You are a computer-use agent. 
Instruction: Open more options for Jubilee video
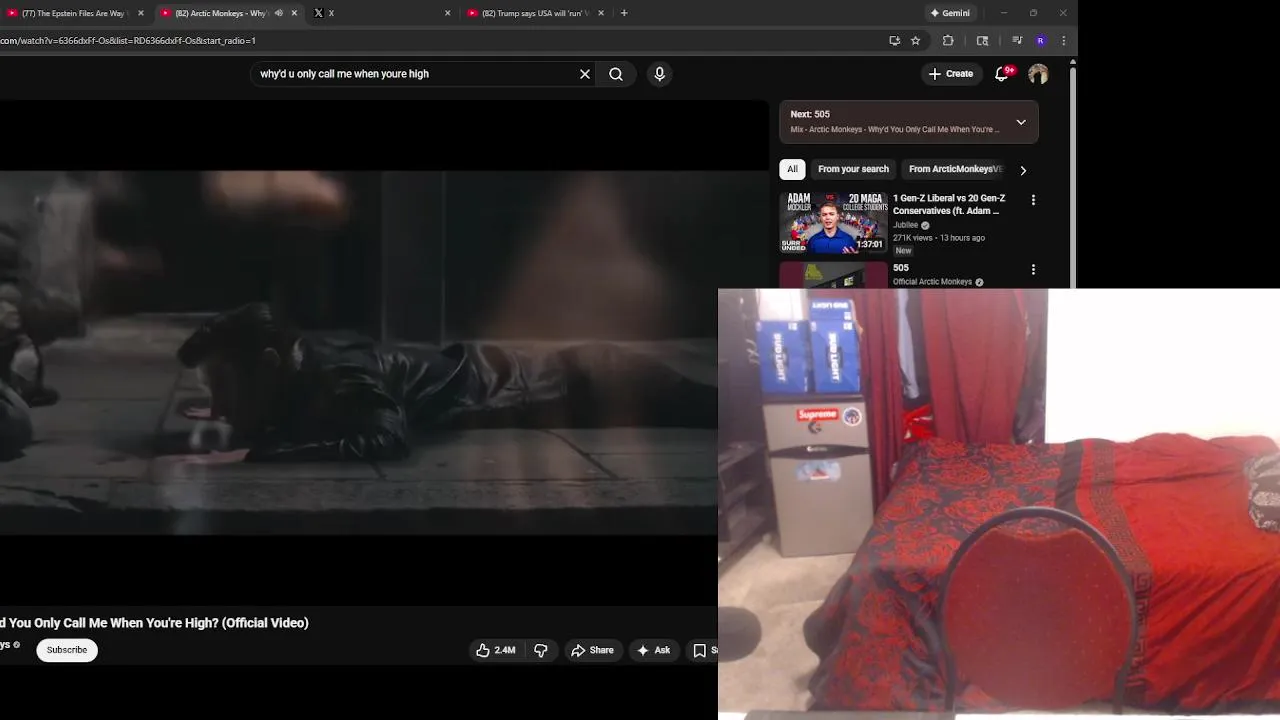click(1033, 200)
